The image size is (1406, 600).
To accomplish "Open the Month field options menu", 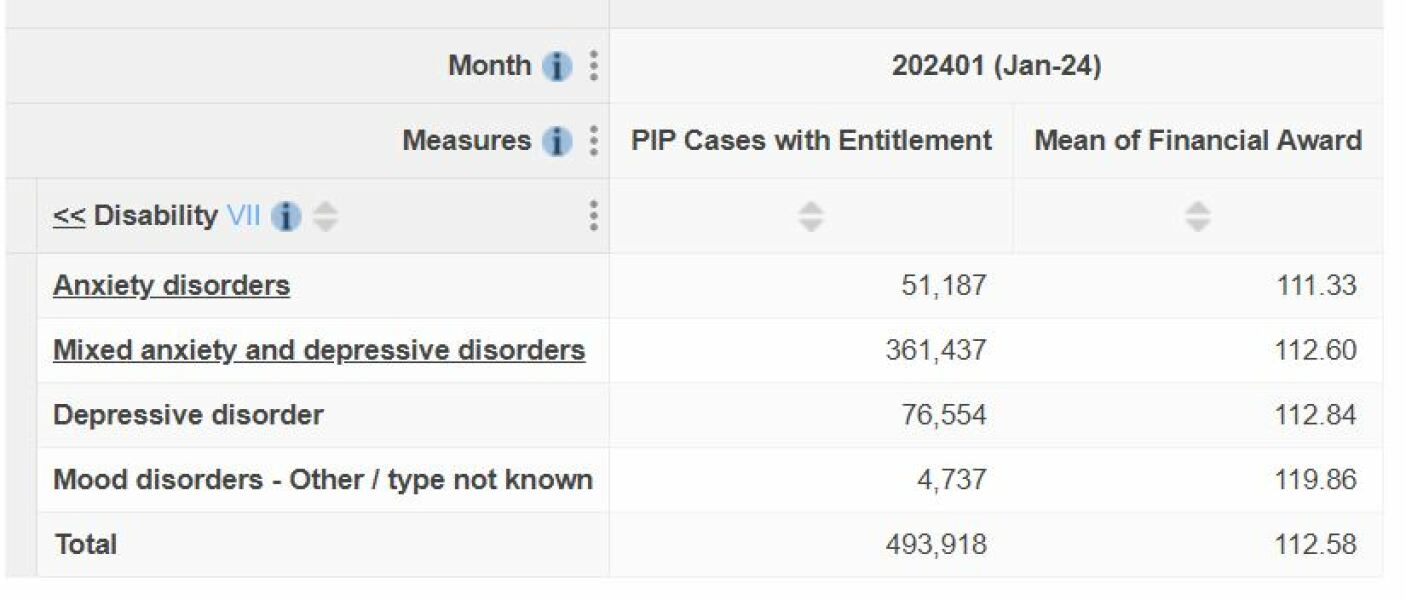I will 594,66.
